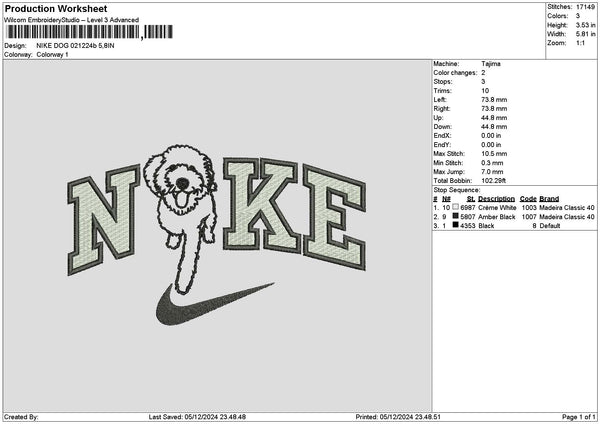
Task: Click the stitch count '5807' in row 2
Action: point(468,217)
